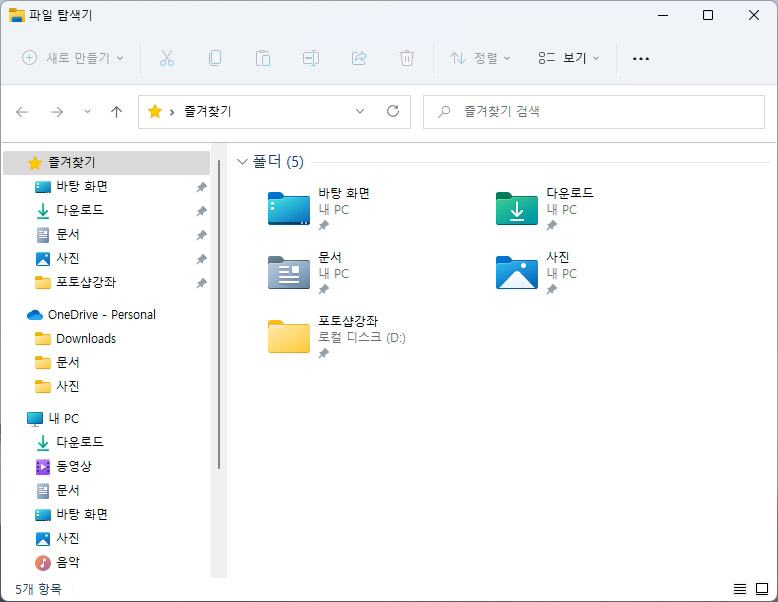Switch to details view in status bar
Image resolution: width=778 pixels, height=602 pixels.
click(739, 589)
